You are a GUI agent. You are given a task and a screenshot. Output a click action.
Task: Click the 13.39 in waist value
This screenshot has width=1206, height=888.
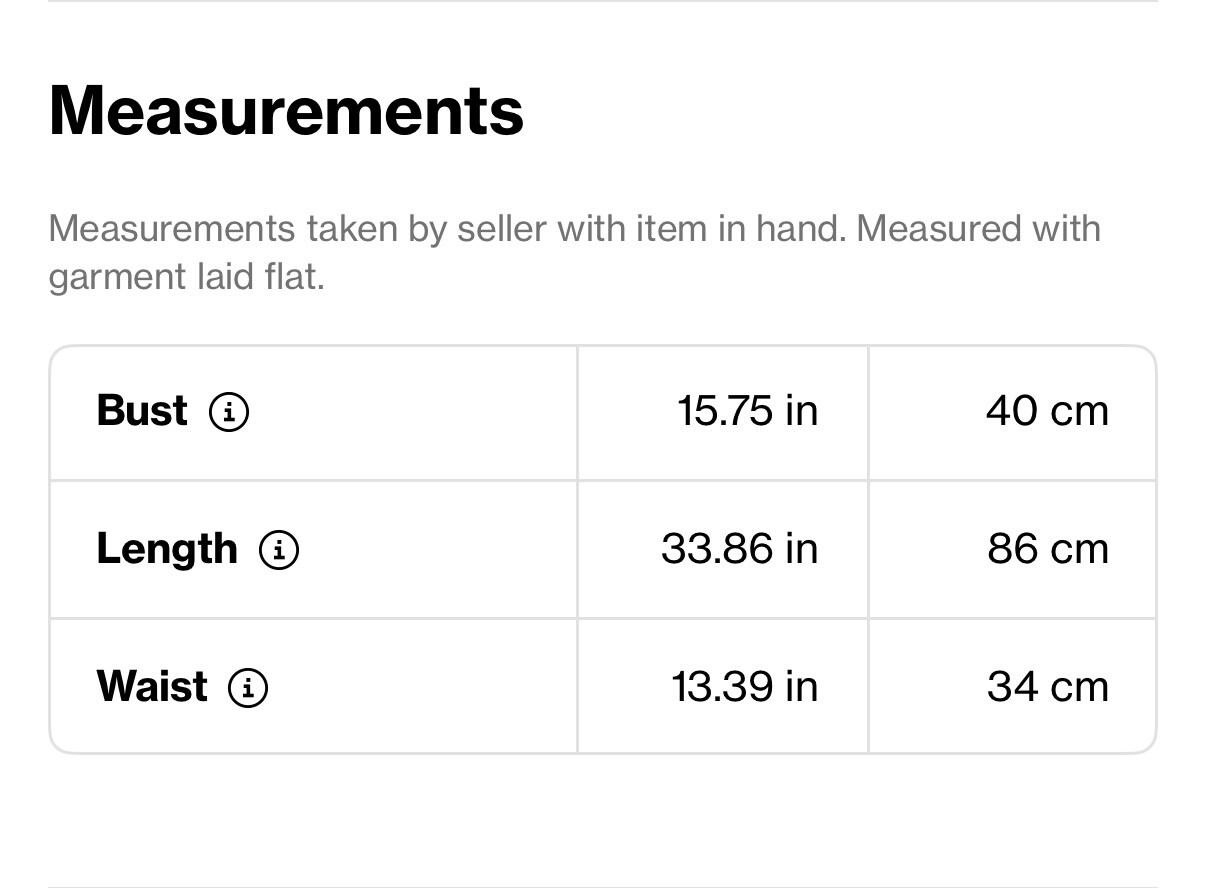744,687
